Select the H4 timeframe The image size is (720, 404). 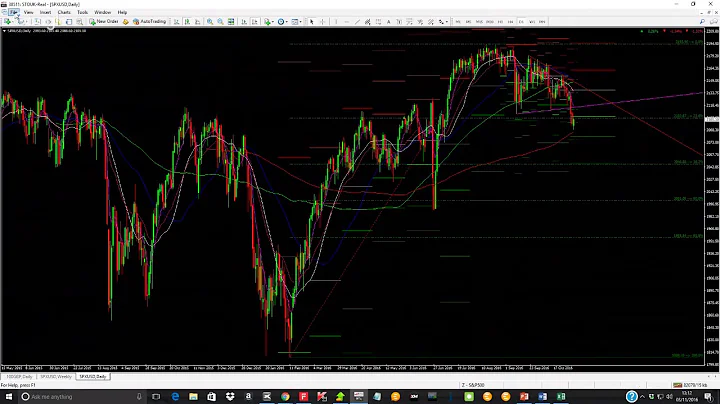tap(511, 22)
